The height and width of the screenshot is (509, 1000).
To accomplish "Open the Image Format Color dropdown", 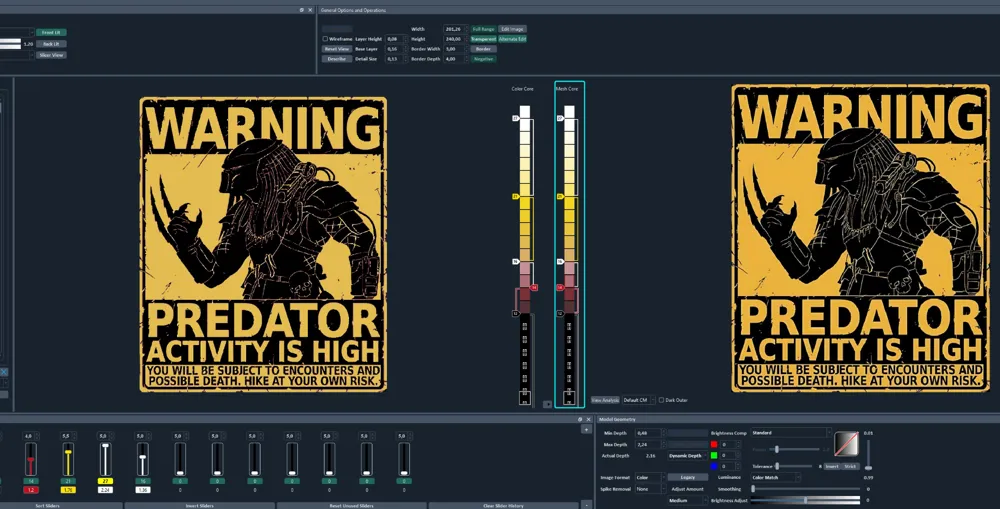I will pyautogui.click(x=649, y=477).
